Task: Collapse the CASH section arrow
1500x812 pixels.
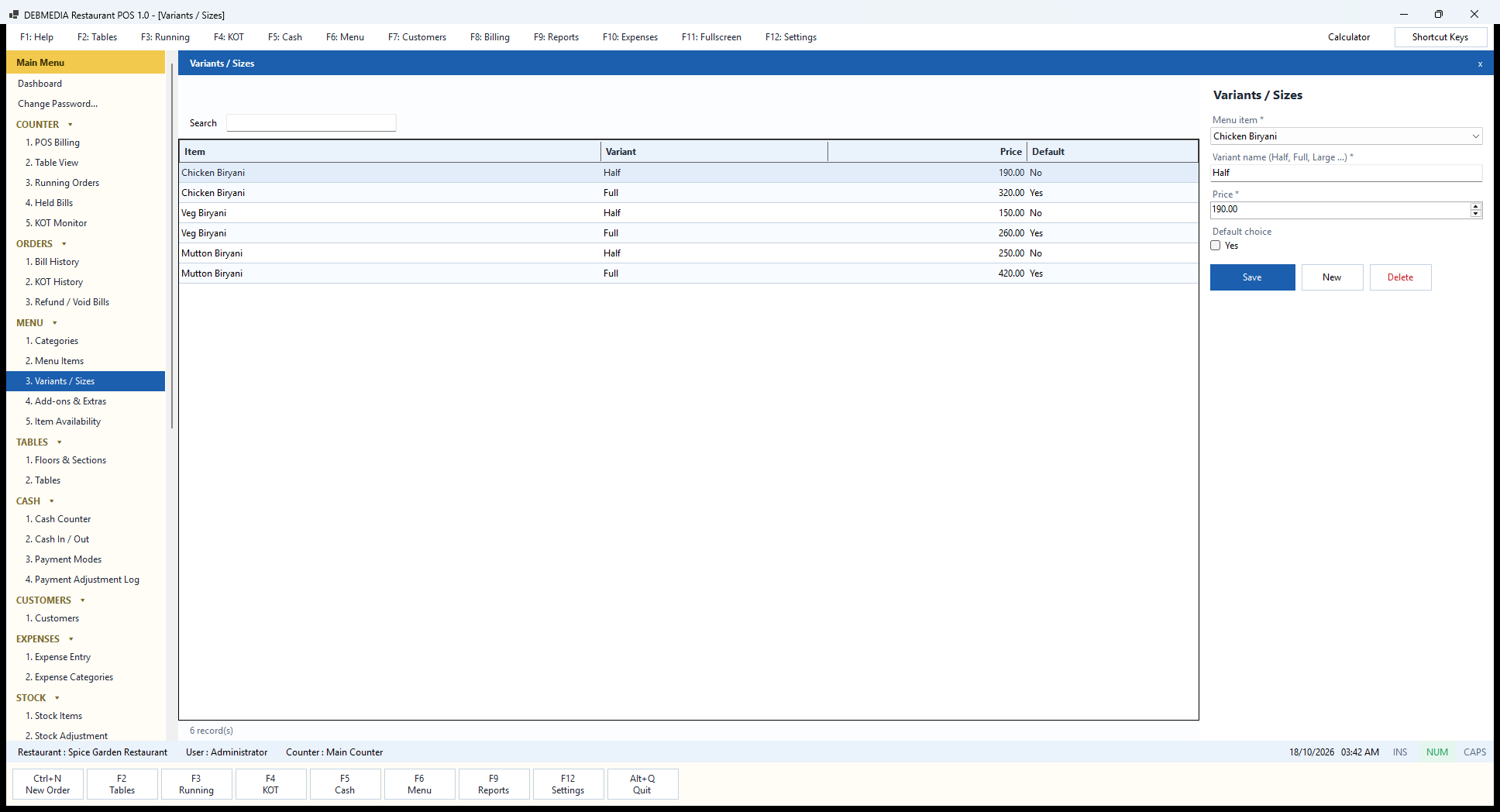Action: (52, 501)
